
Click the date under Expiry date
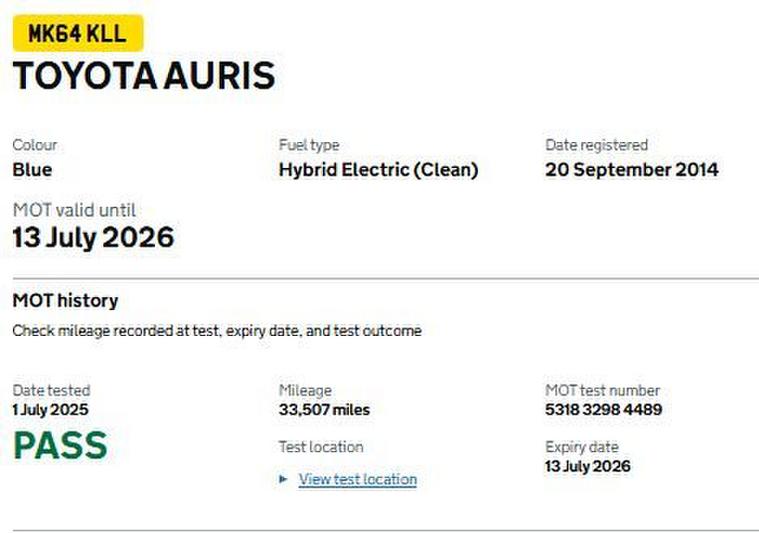(x=587, y=467)
